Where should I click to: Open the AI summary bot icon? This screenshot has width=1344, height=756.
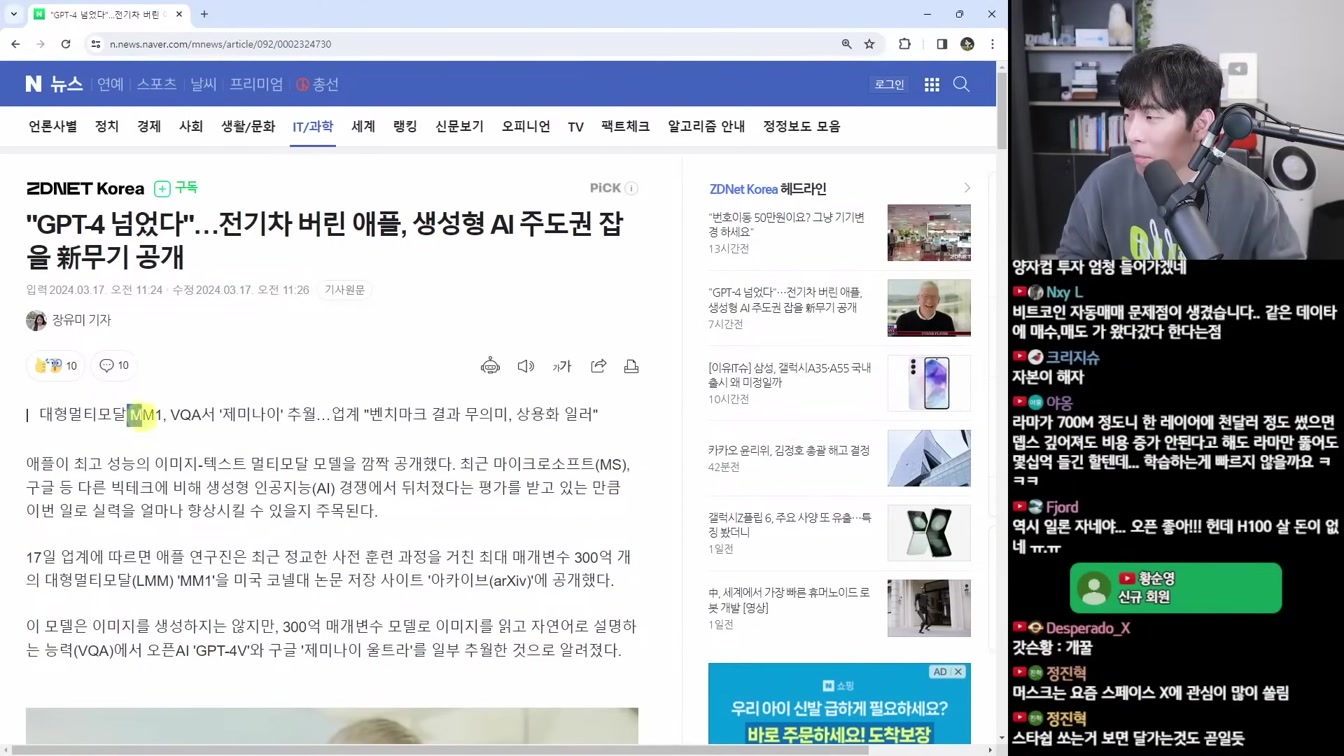tap(490, 366)
